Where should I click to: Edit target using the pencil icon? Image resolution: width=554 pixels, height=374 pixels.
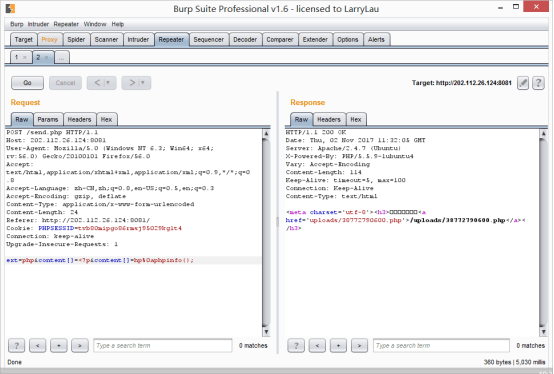pos(523,83)
